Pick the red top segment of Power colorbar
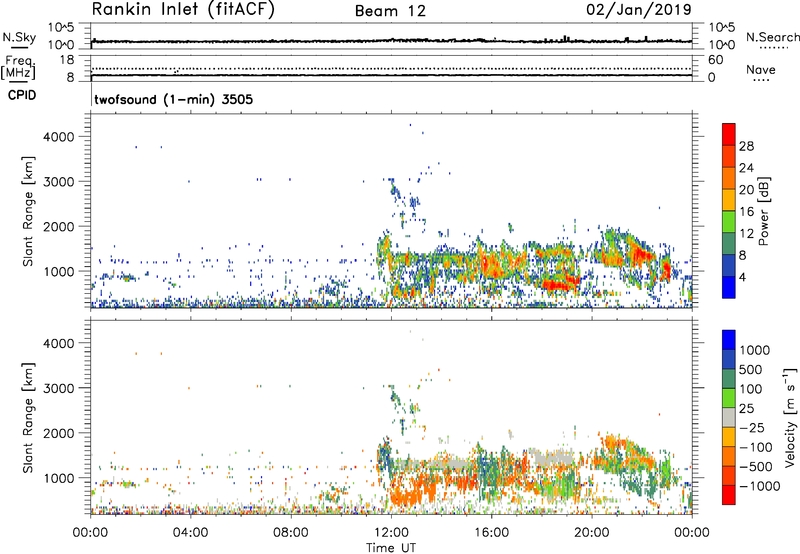This screenshot has width=800, height=554. coord(729,134)
